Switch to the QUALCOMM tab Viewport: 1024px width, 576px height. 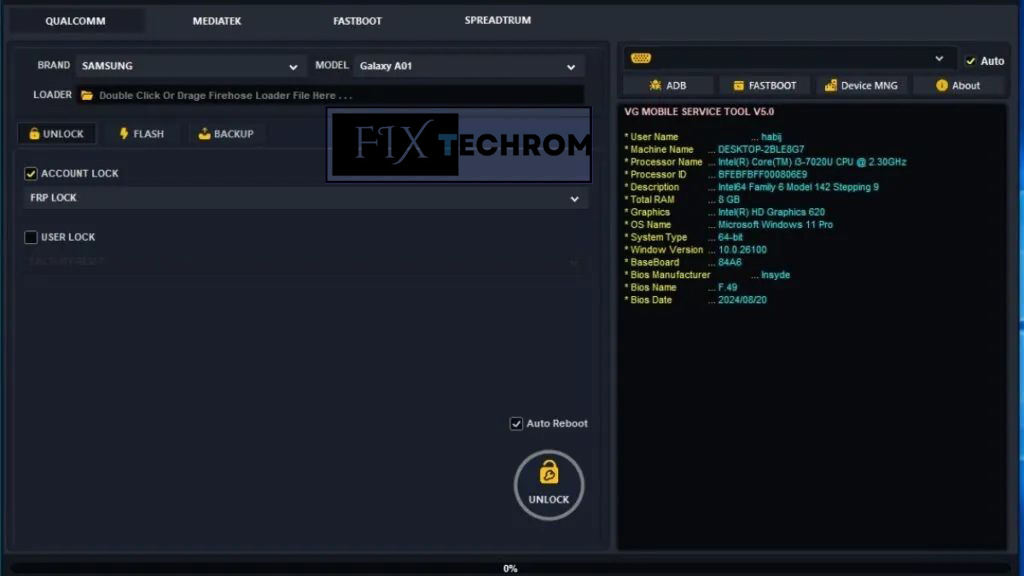75,21
